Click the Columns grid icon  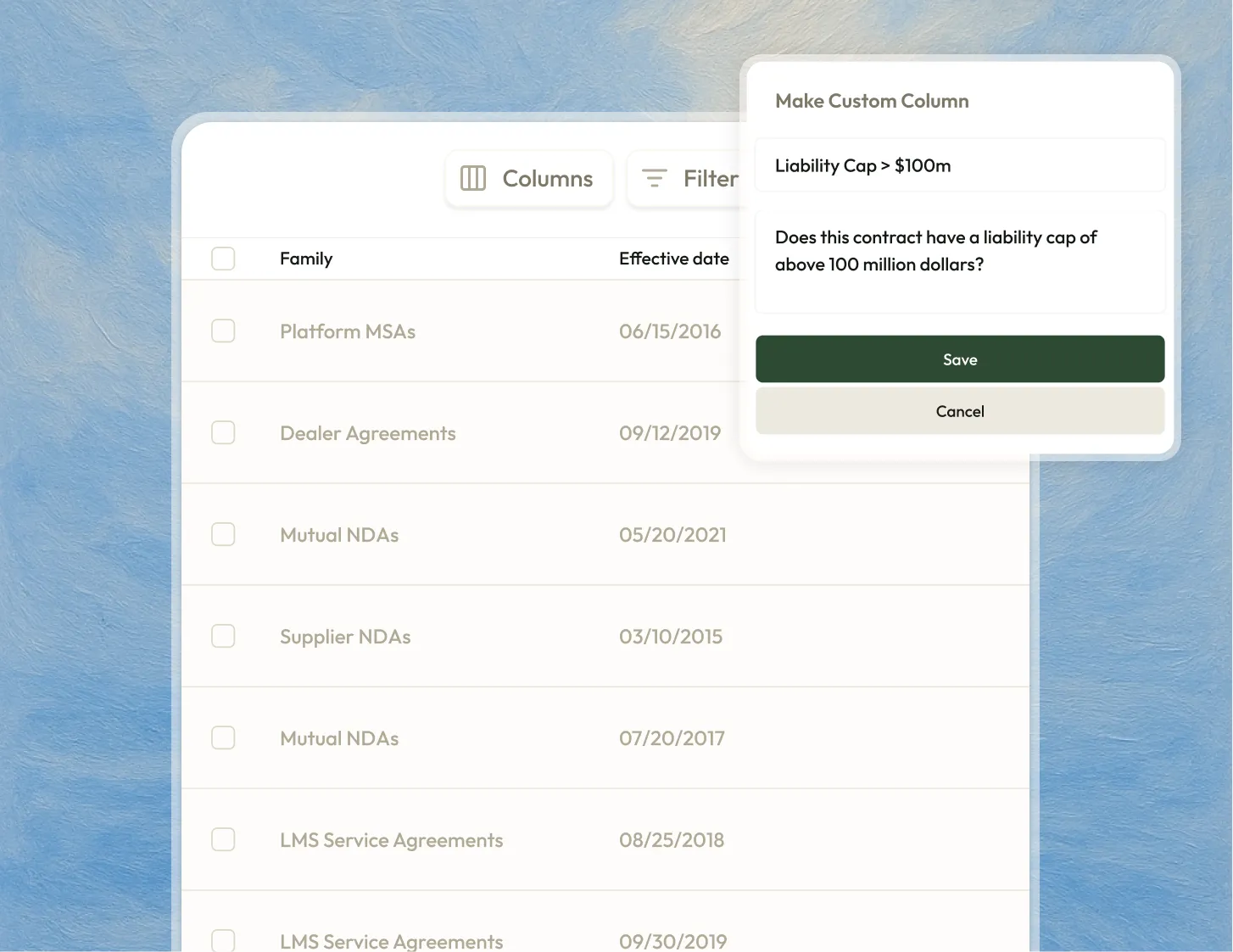coord(472,178)
